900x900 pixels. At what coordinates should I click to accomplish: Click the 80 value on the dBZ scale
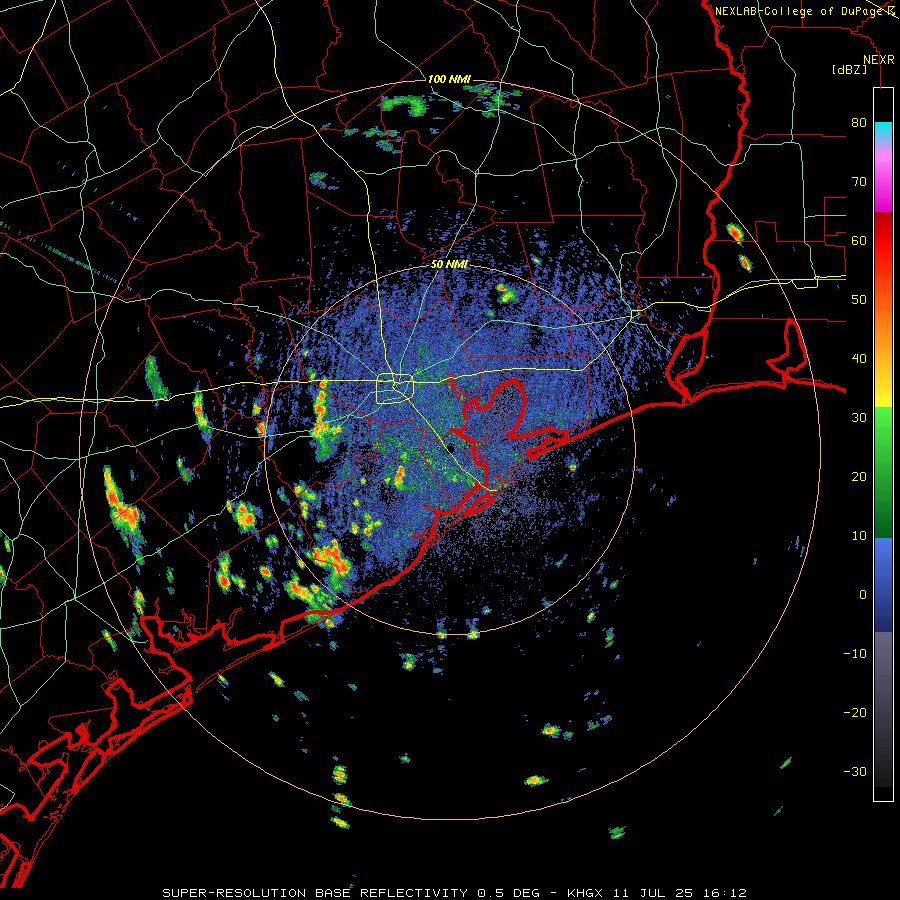[859, 123]
